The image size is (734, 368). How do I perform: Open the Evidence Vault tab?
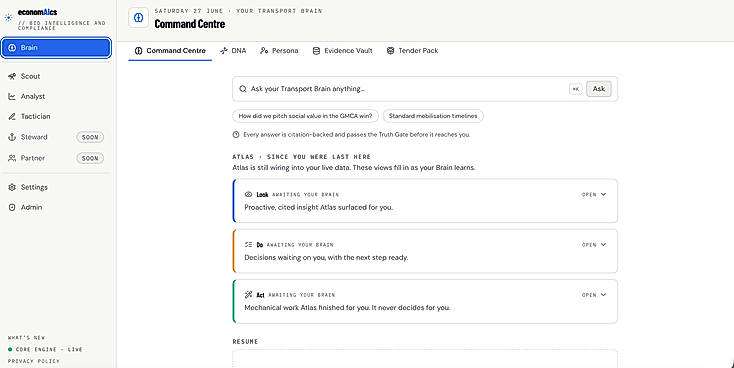point(343,51)
